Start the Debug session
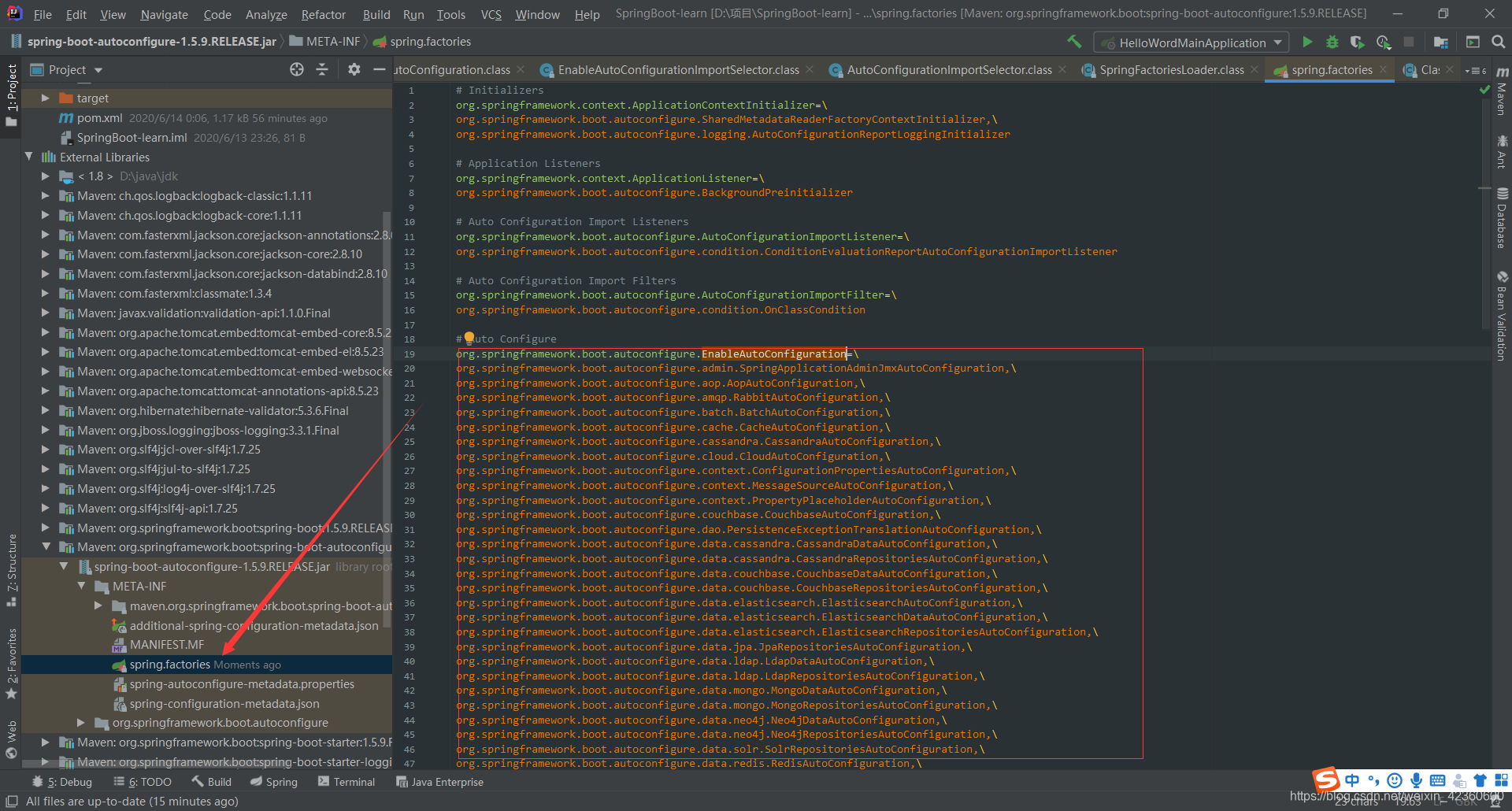The width and height of the screenshot is (1512, 811). pyautogui.click(x=1331, y=42)
